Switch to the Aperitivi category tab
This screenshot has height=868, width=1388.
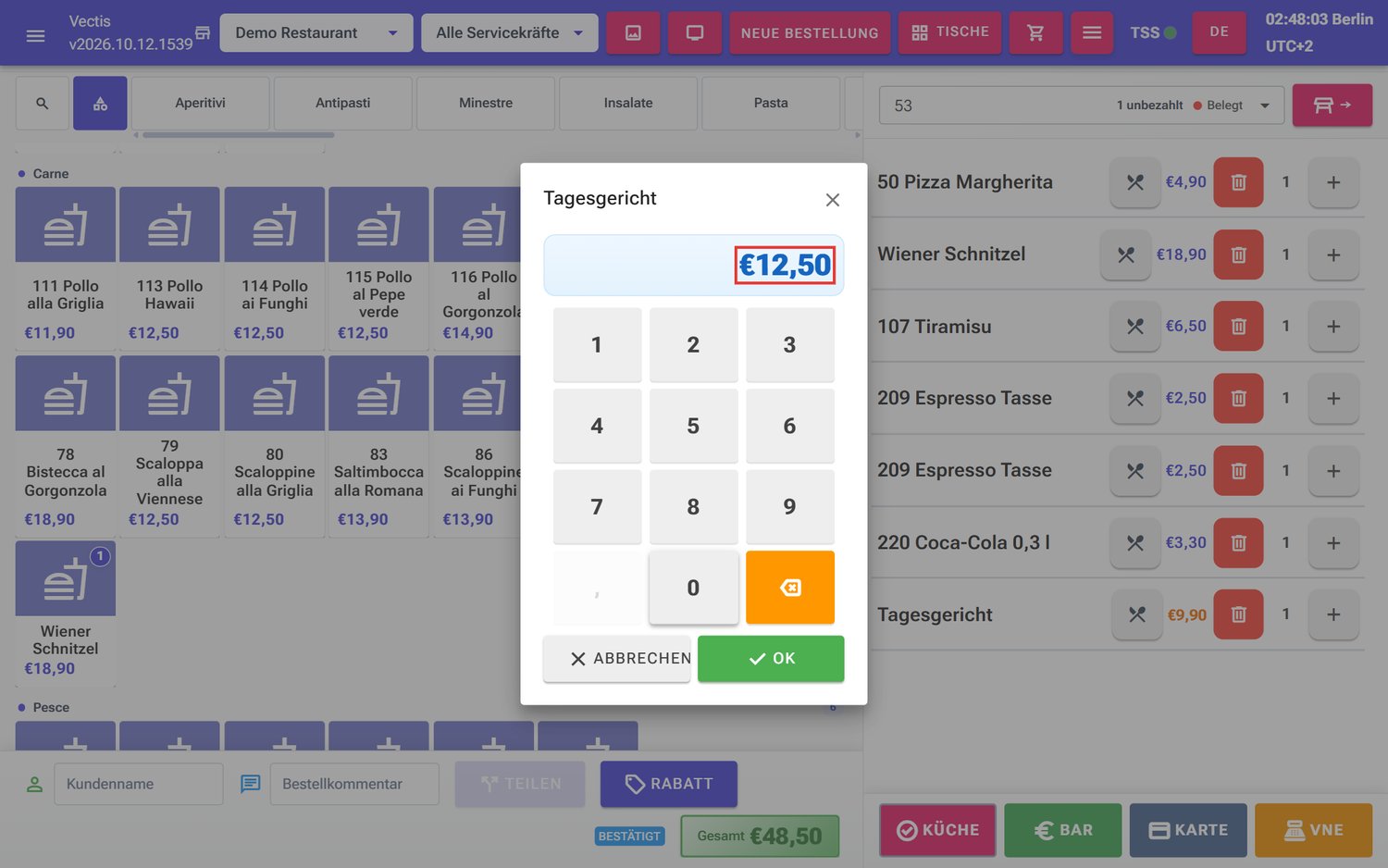(201, 103)
